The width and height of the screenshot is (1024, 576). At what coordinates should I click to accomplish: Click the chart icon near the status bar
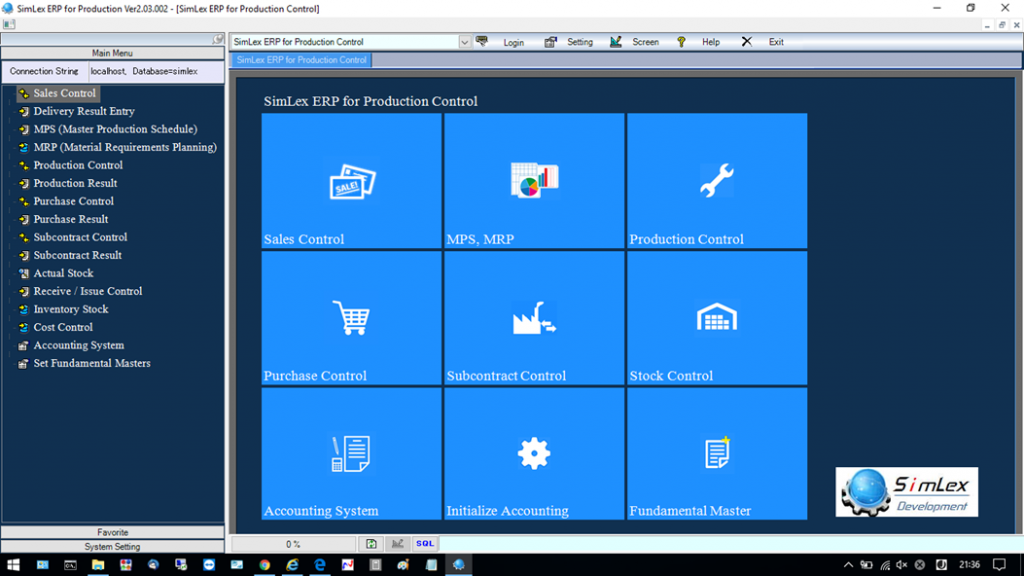pyautogui.click(x=398, y=543)
